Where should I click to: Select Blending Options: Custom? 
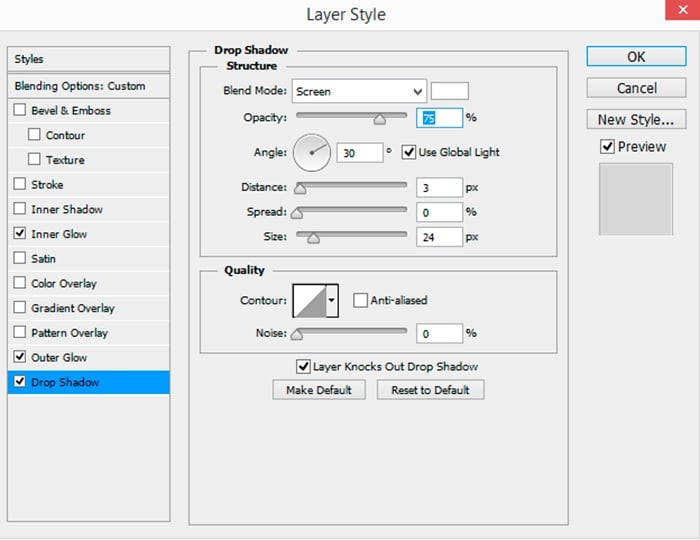tap(79, 86)
